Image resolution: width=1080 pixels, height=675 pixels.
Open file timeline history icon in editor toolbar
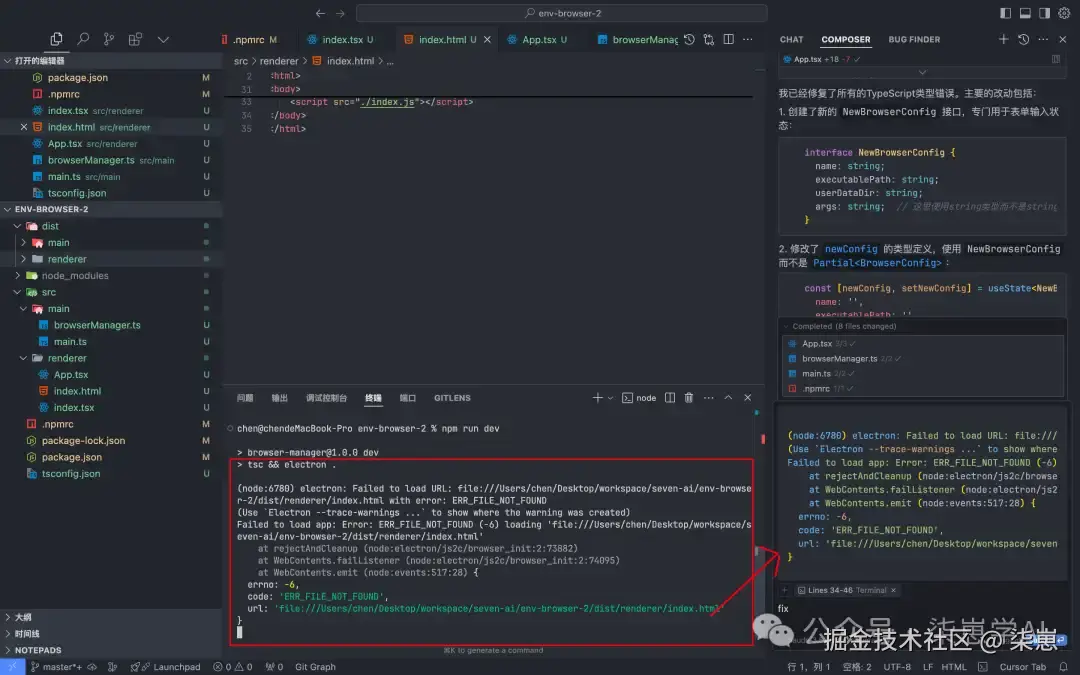(689, 39)
